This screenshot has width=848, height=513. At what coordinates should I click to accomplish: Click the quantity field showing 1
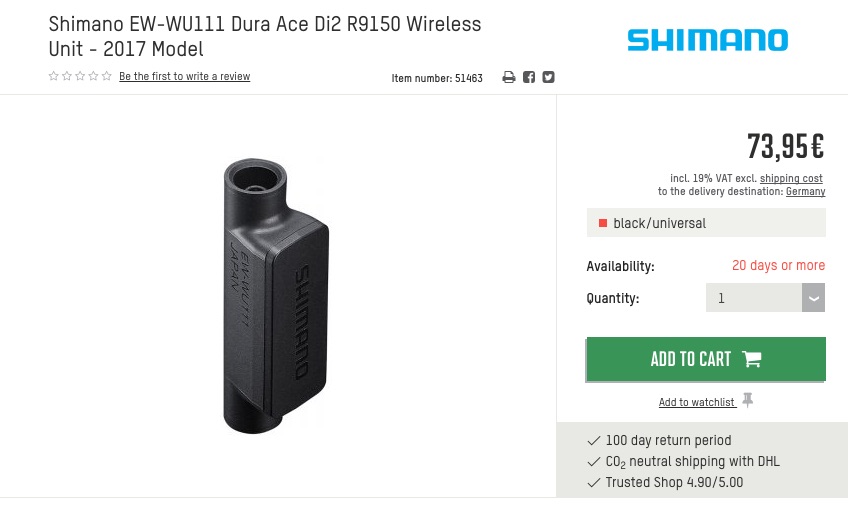click(753, 298)
